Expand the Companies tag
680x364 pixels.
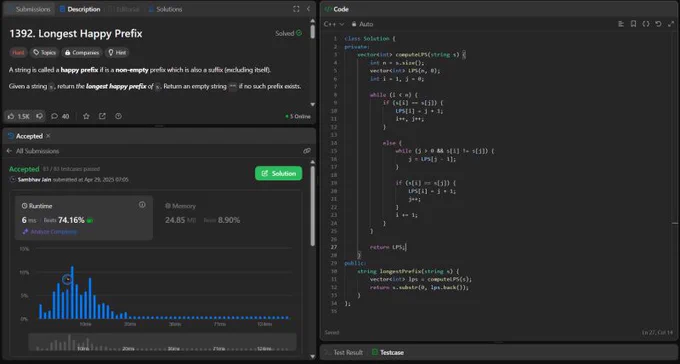(x=81, y=52)
